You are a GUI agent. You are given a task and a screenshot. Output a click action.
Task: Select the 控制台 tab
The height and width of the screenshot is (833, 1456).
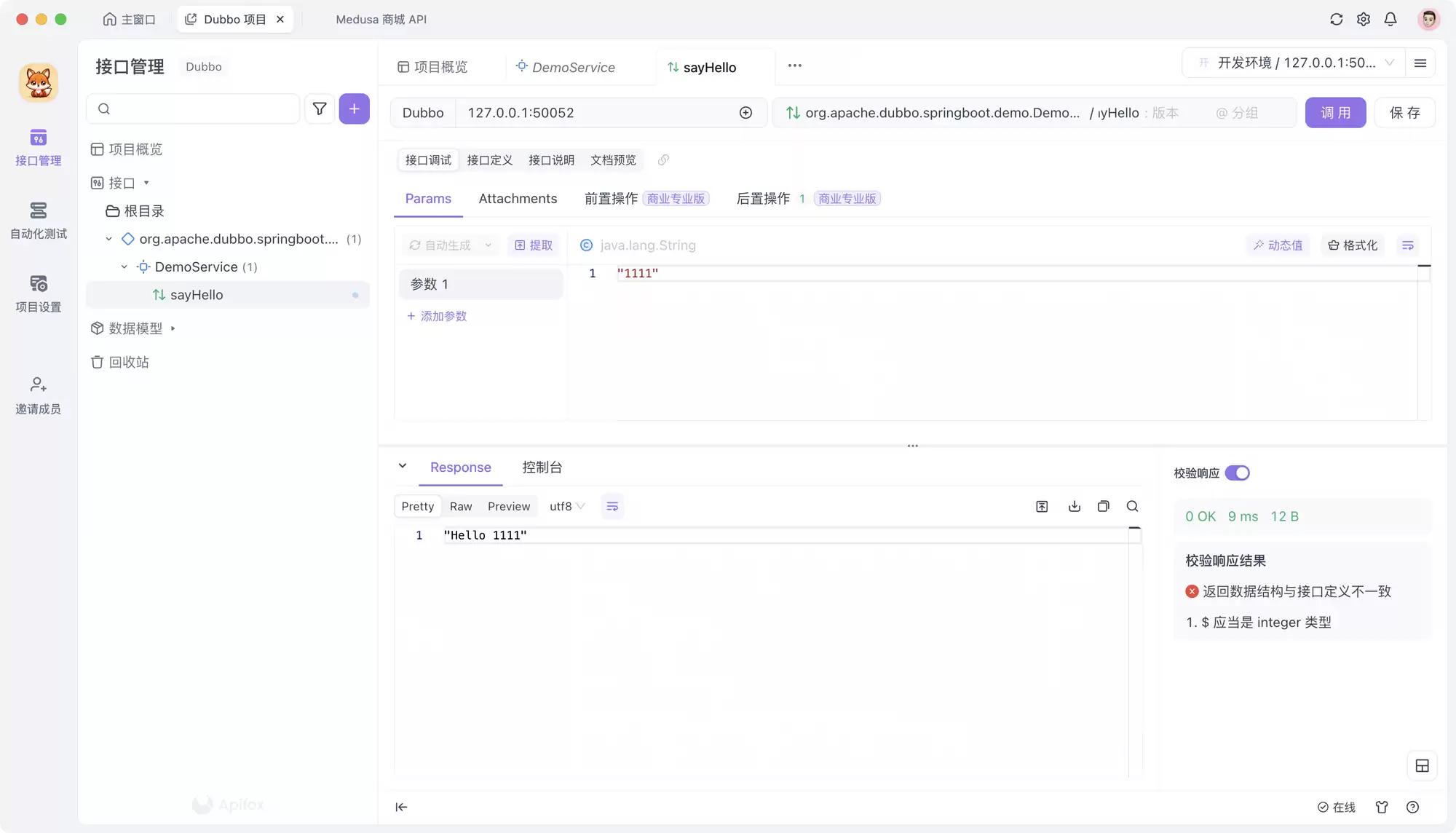click(x=542, y=467)
